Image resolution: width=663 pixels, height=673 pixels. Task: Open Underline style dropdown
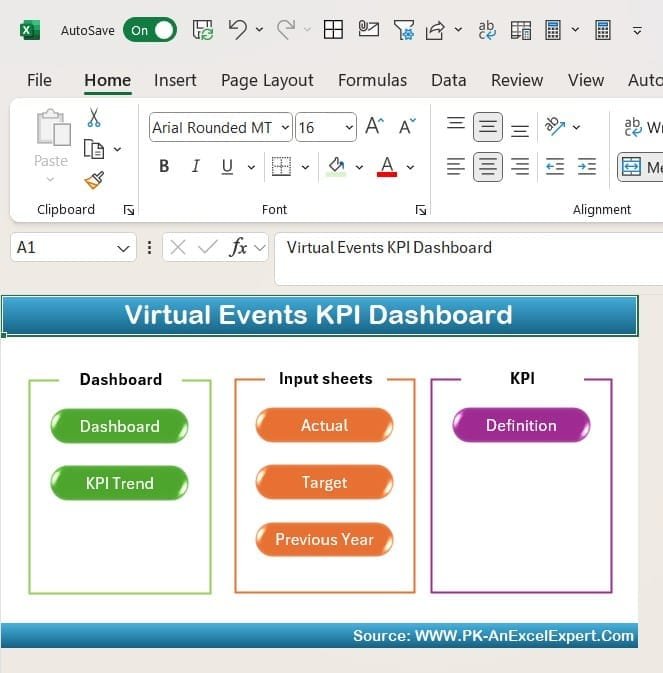251,167
